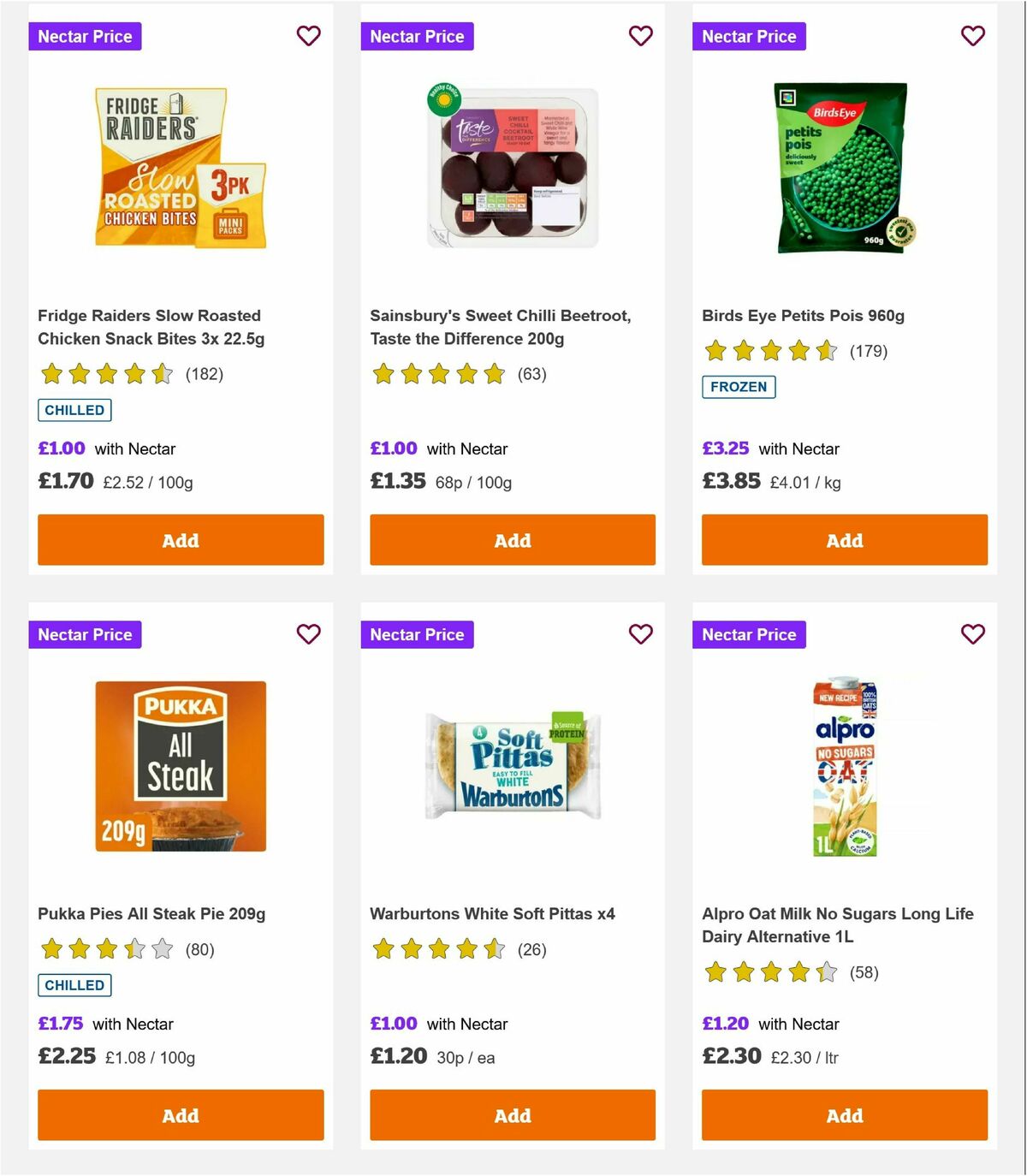Add Warburtons White Soft Pittas to basket

tap(512, 1115)
